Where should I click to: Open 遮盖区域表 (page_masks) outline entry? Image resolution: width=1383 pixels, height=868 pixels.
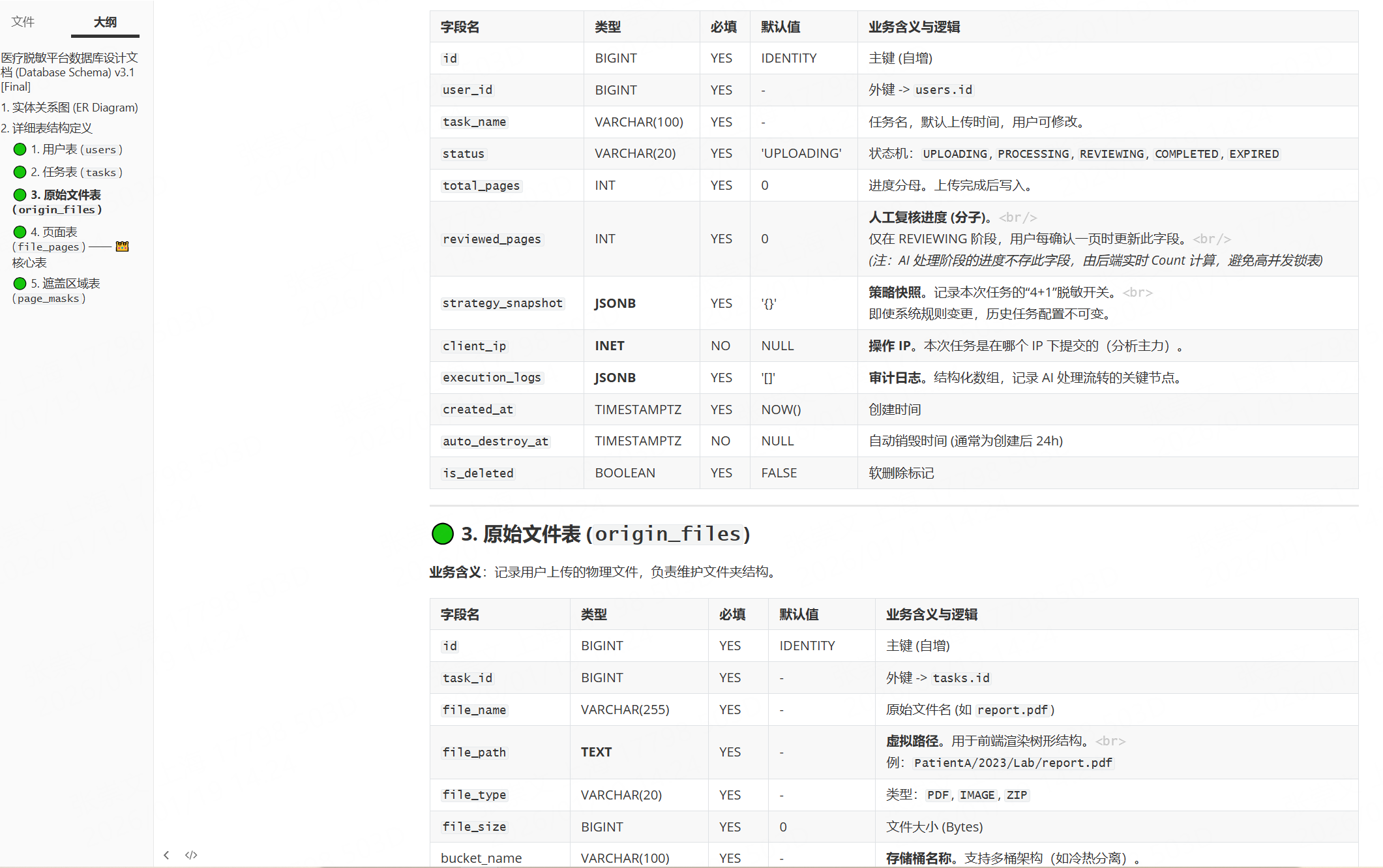click(71, 284)
